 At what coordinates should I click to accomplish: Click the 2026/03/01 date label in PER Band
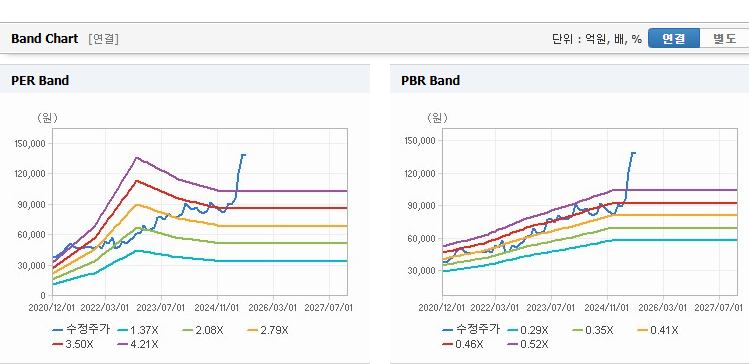coord(274,308)
